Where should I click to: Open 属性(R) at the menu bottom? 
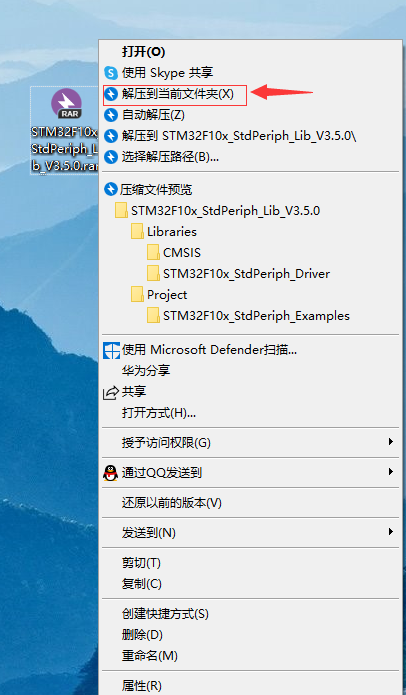tap(142, 686)
